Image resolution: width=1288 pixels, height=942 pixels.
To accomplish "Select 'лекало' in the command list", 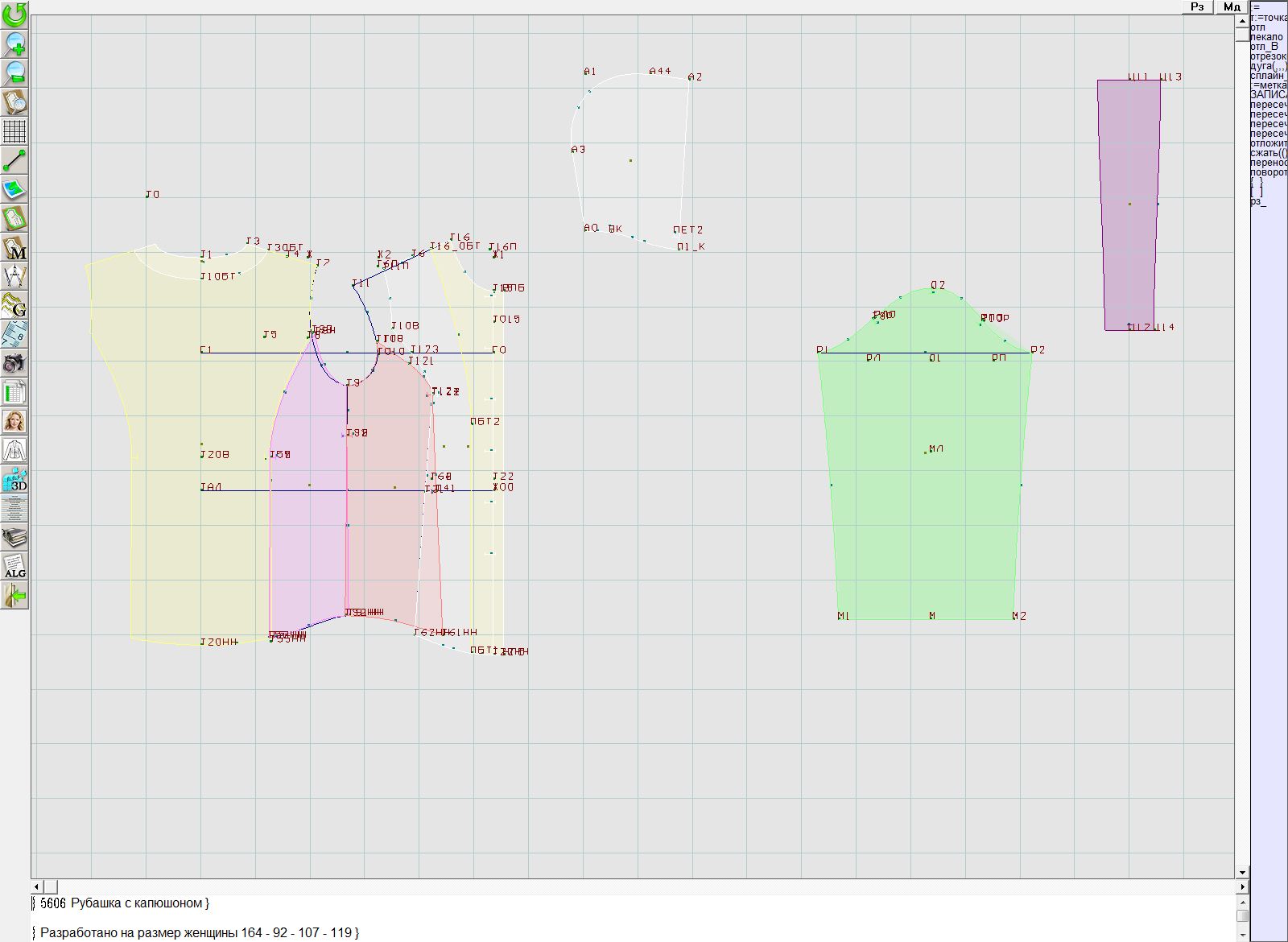I will [1266, 37].
